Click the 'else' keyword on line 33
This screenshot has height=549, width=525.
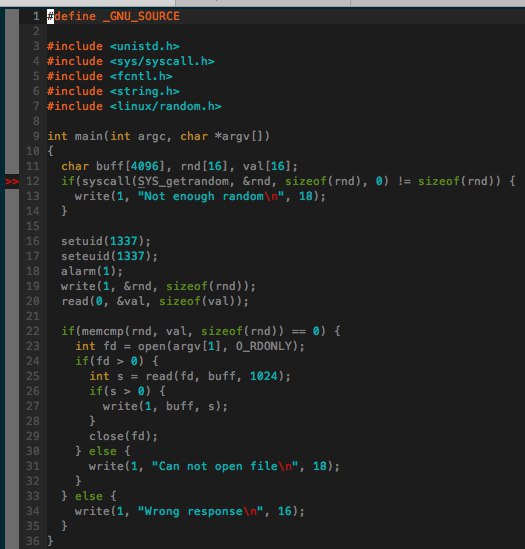pyautogui.click(x=89, y=496)
